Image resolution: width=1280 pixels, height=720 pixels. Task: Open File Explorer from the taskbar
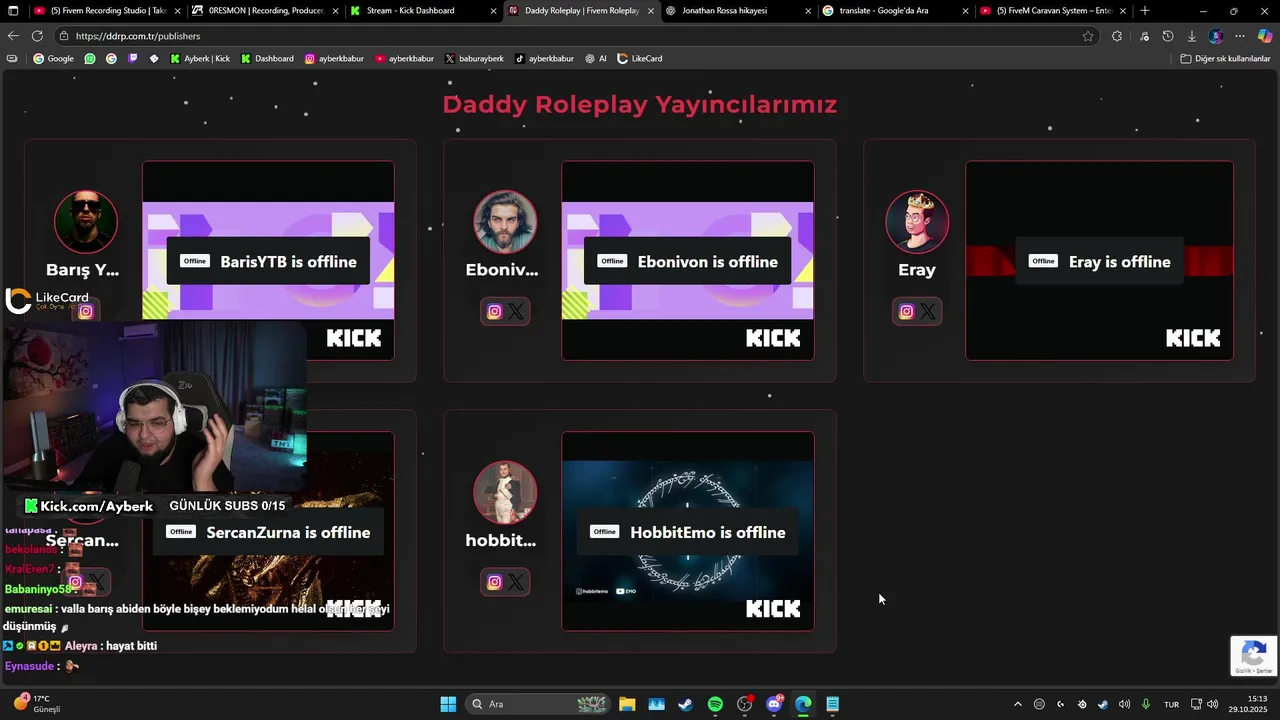click(x=627, y=704)
